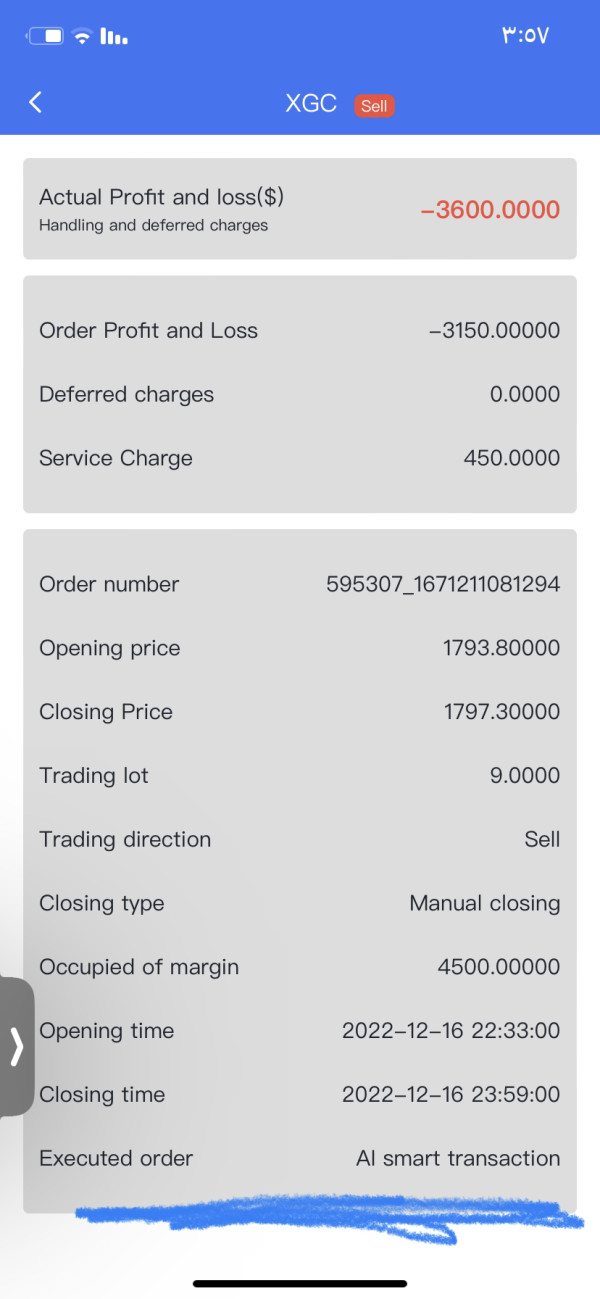Tap the Opening price value 1793.80000

[x=501, y=648]
